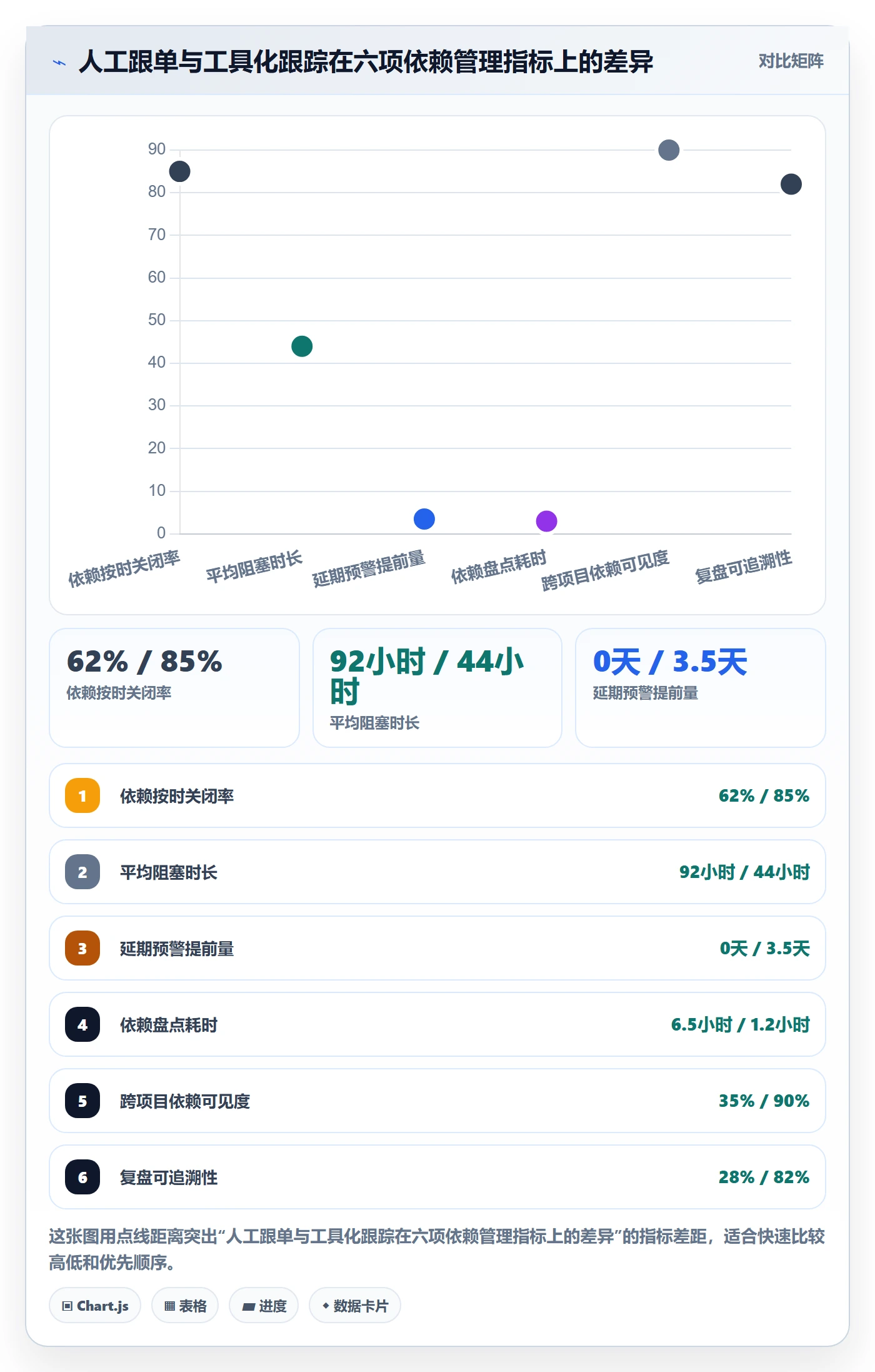Click the brown rank 3 badge
Image resolution: width=875 pixels, height=1372 pixels.
tap(82, 948)
